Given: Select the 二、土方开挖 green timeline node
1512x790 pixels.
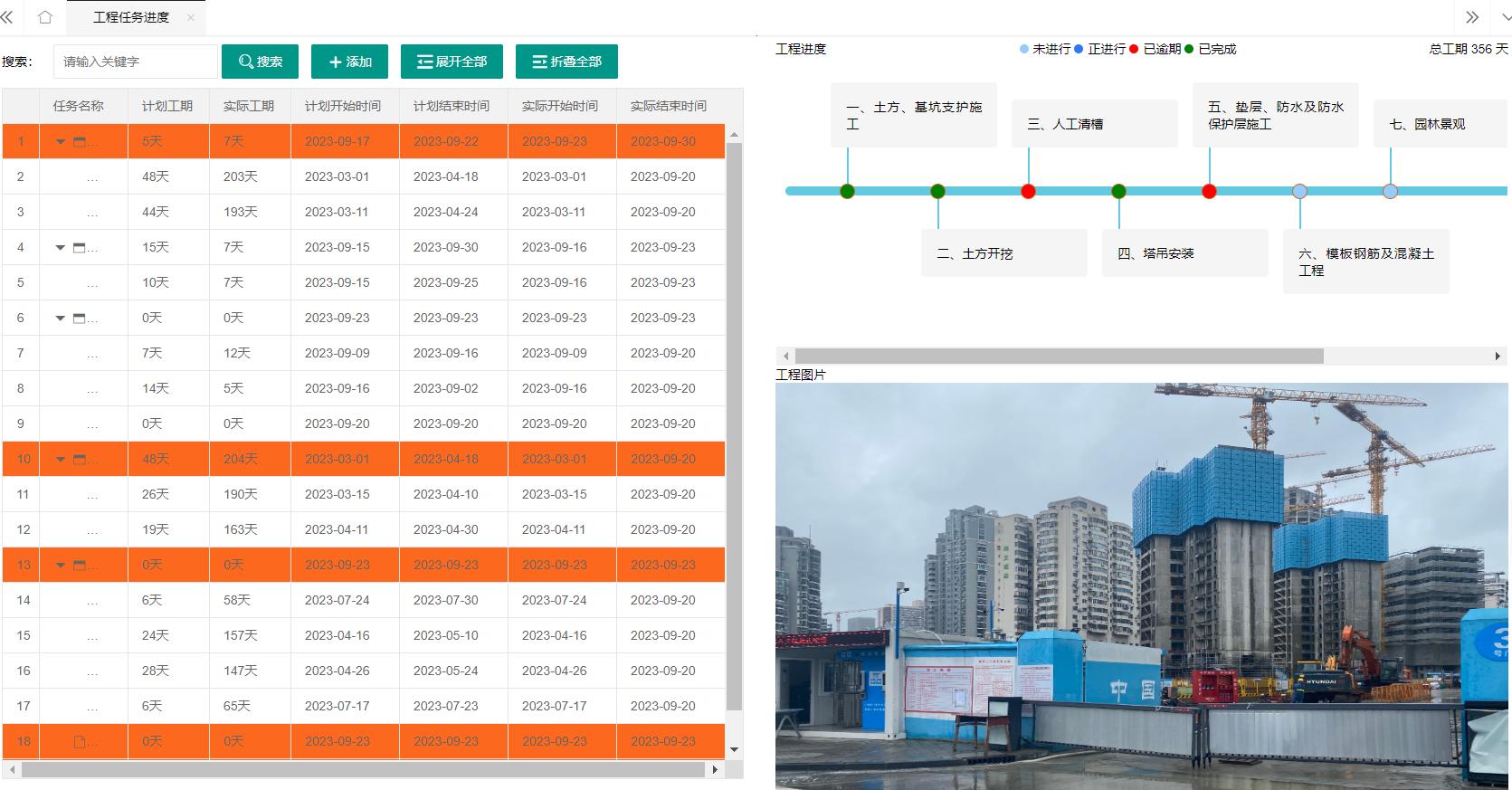Looking at the screenshot, I should tap(937, 191).
